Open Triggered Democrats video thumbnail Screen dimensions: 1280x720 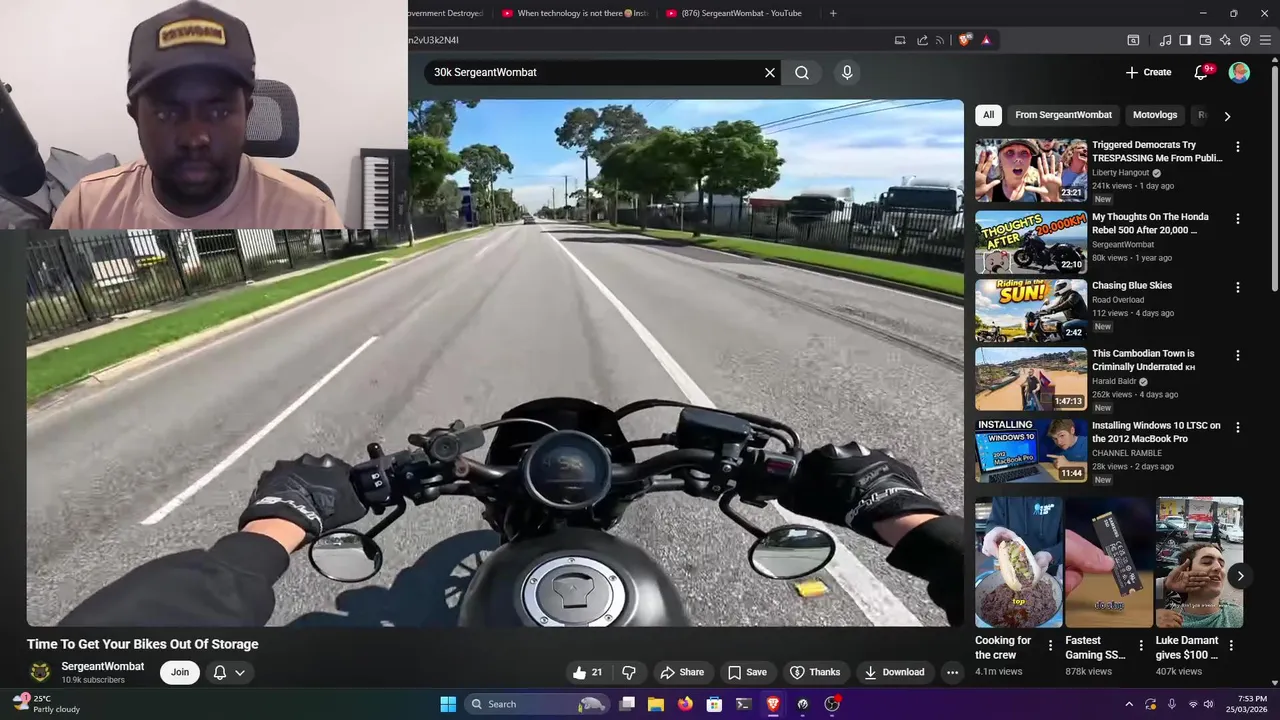[1031, 171]
